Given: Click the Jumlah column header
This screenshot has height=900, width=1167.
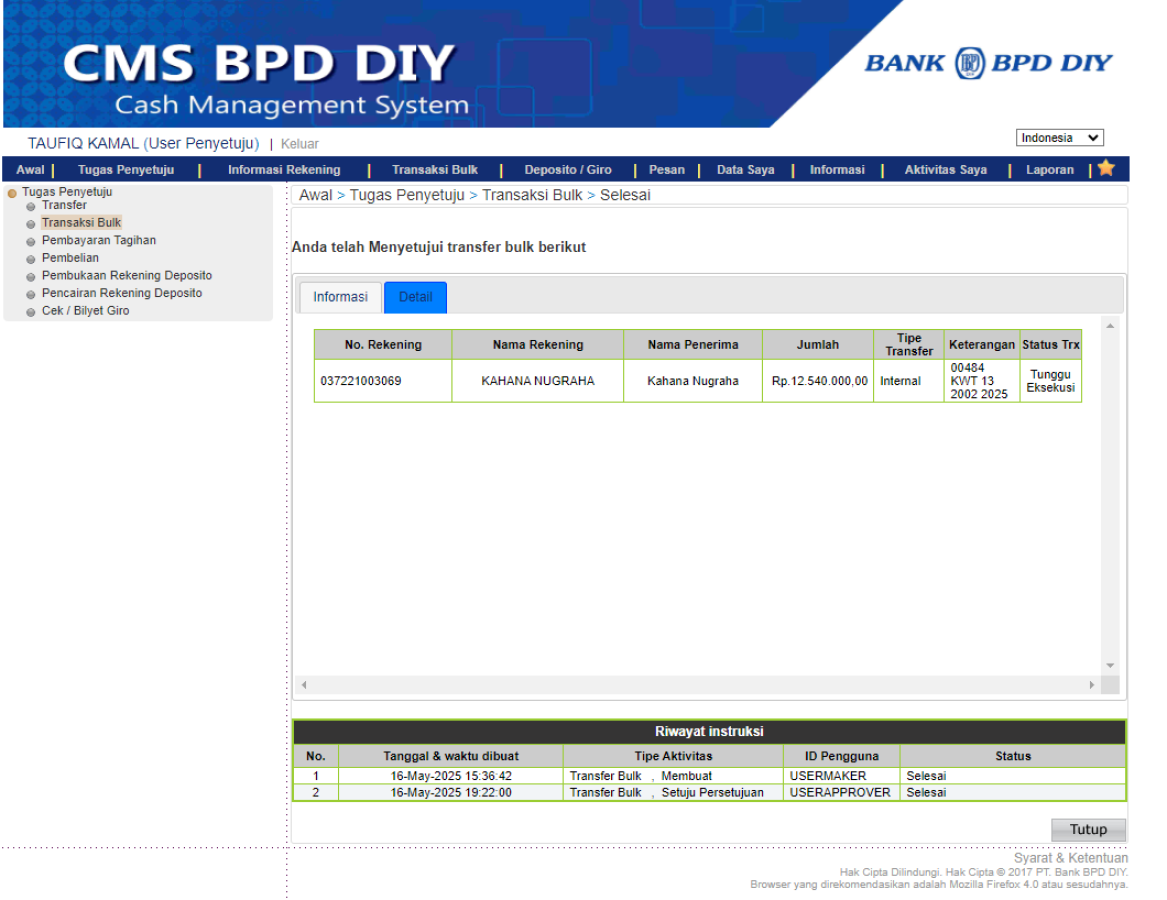Looking at the screenshot, I should tap(817, 345).
